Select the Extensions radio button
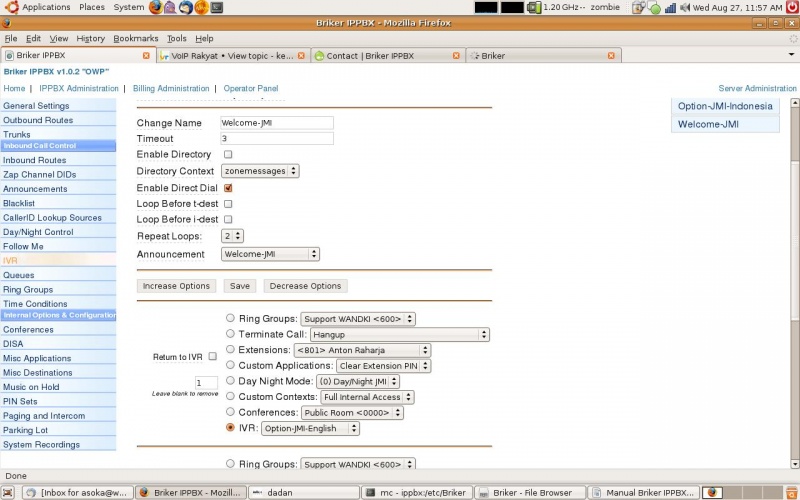The width and height of the screenshot is (800, 500). point(230,349)
